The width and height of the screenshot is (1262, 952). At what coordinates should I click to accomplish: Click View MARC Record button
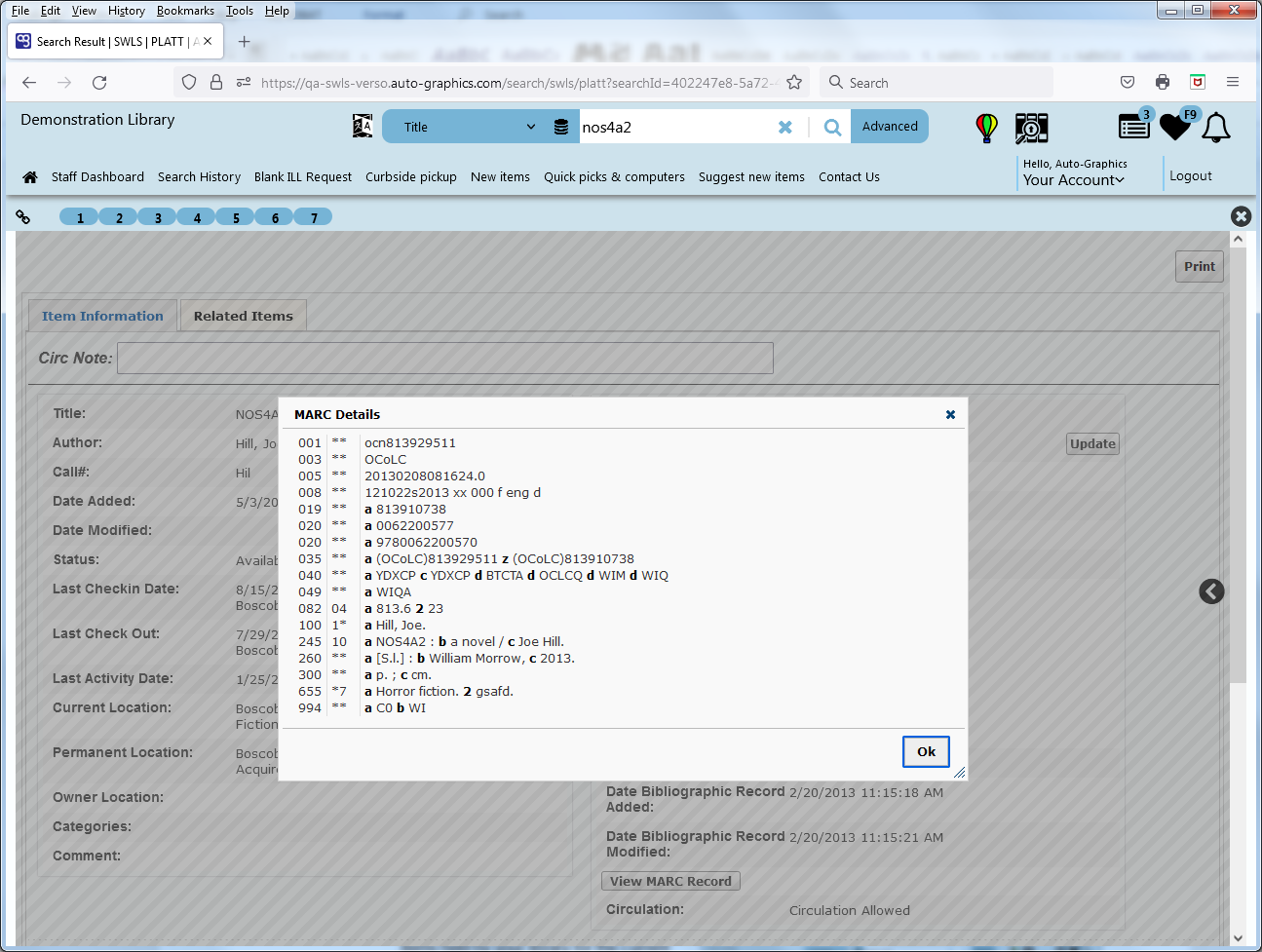pyautogui.click(x=670, y=881)
